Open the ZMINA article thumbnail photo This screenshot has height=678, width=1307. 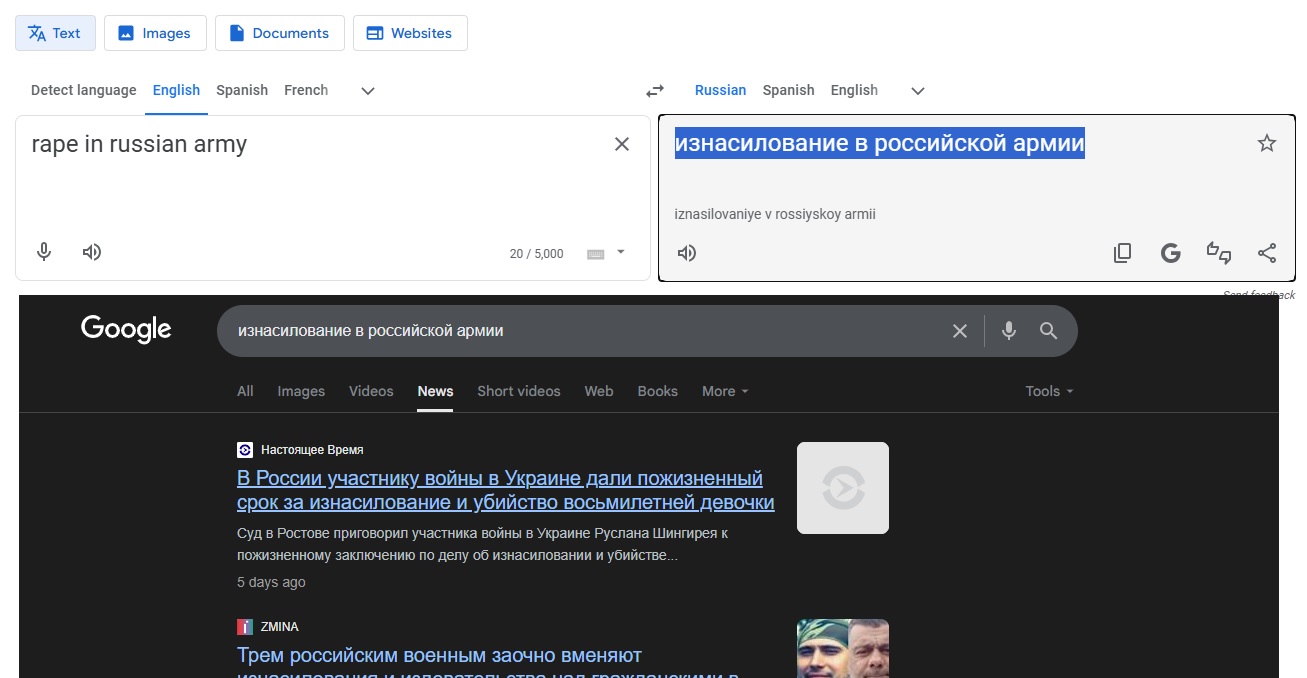point(843,648)
